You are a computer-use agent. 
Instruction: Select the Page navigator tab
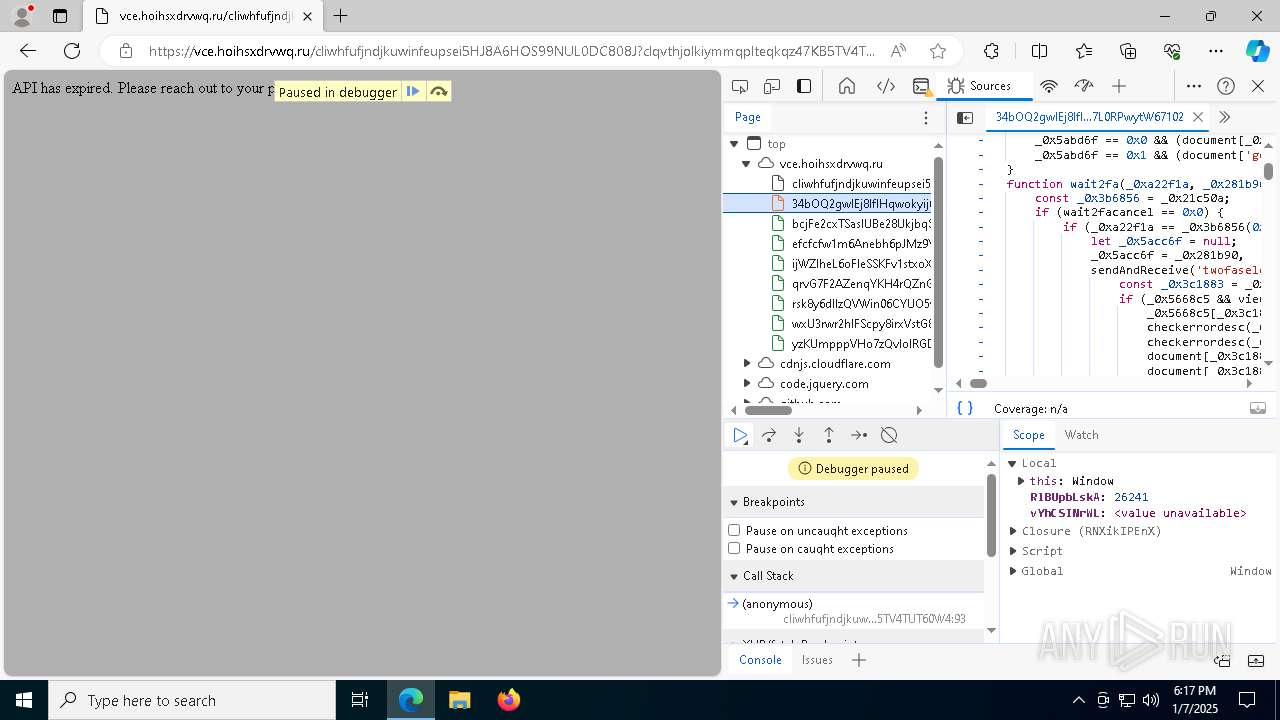[x=748, y=117]
